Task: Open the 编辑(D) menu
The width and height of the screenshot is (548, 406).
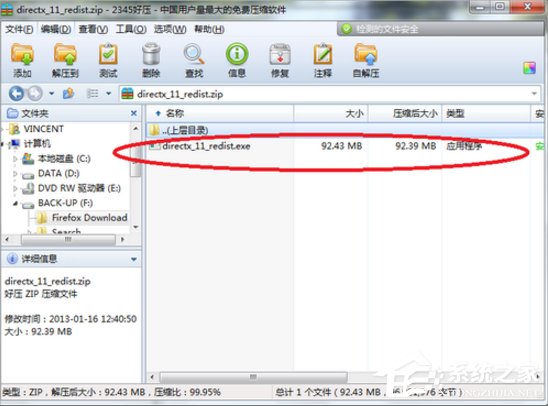Action: 56,29
